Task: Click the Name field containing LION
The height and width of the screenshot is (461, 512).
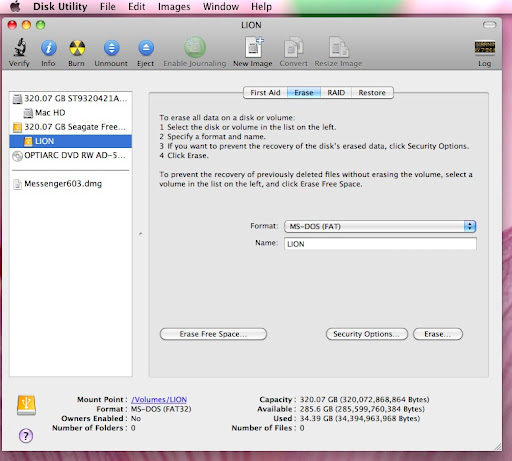Action: click(380, 244)
